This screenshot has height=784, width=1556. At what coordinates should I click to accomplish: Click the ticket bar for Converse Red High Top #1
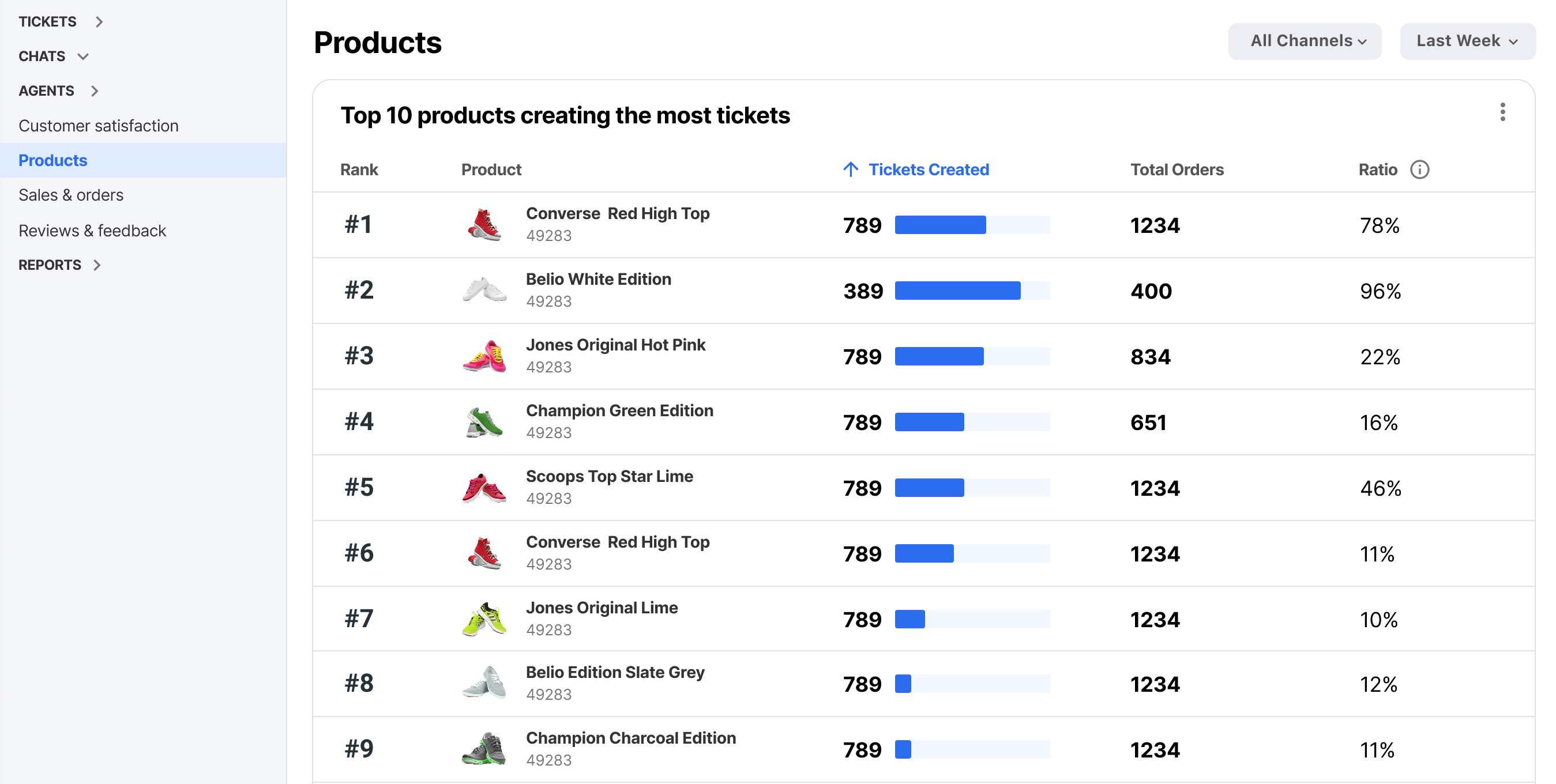point(972,225)
